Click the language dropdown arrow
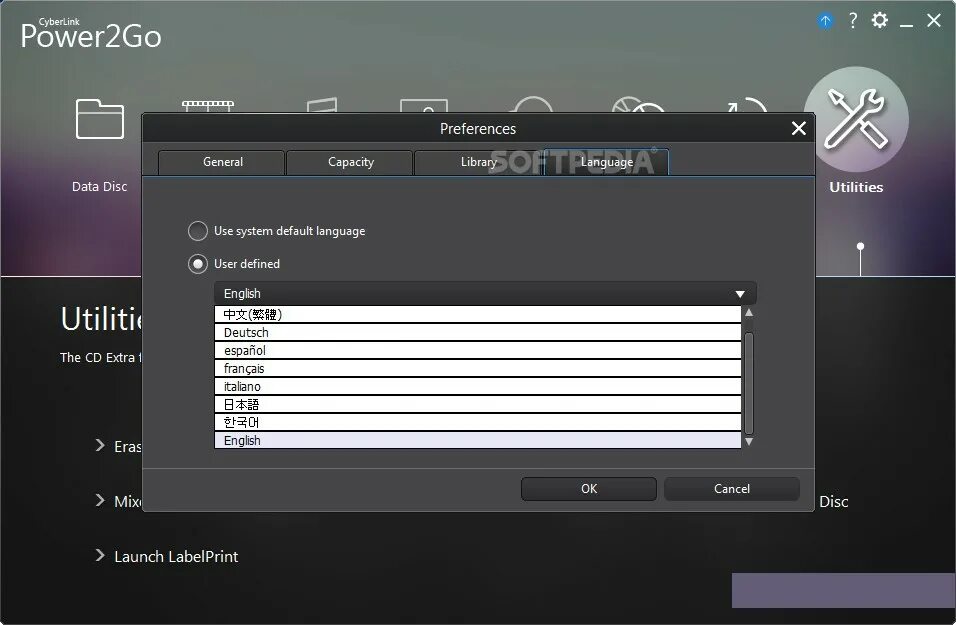The image size is (956, 625). [740, 294]
